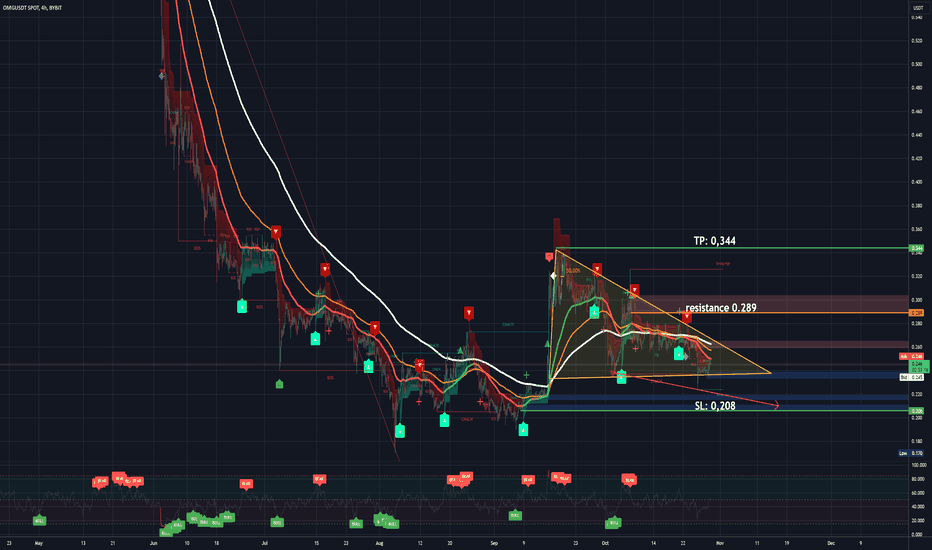Screen dimensions: 932x550
Task: Open the USDT currency selector on price axis
Action: (918, 8)
